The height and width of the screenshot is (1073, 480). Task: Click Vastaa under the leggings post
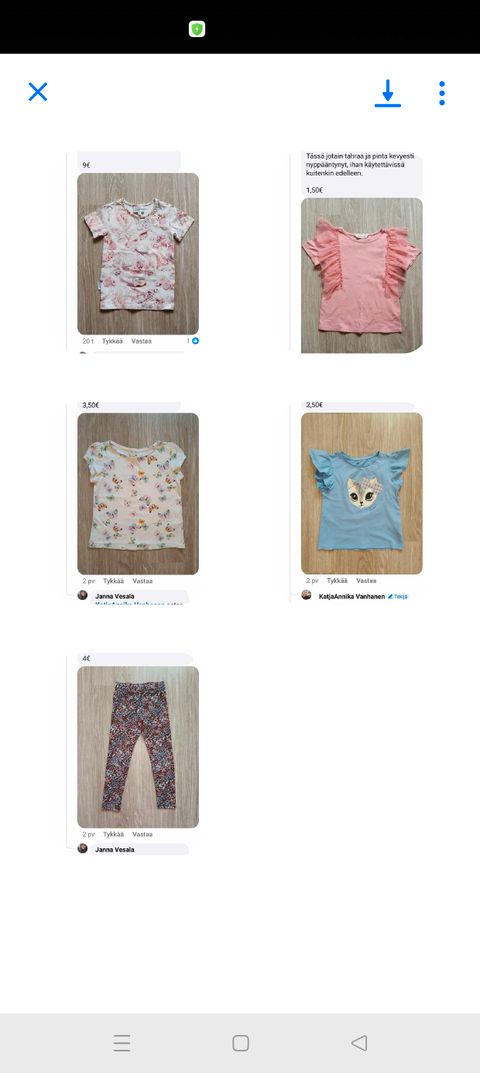tap(142, 835)
